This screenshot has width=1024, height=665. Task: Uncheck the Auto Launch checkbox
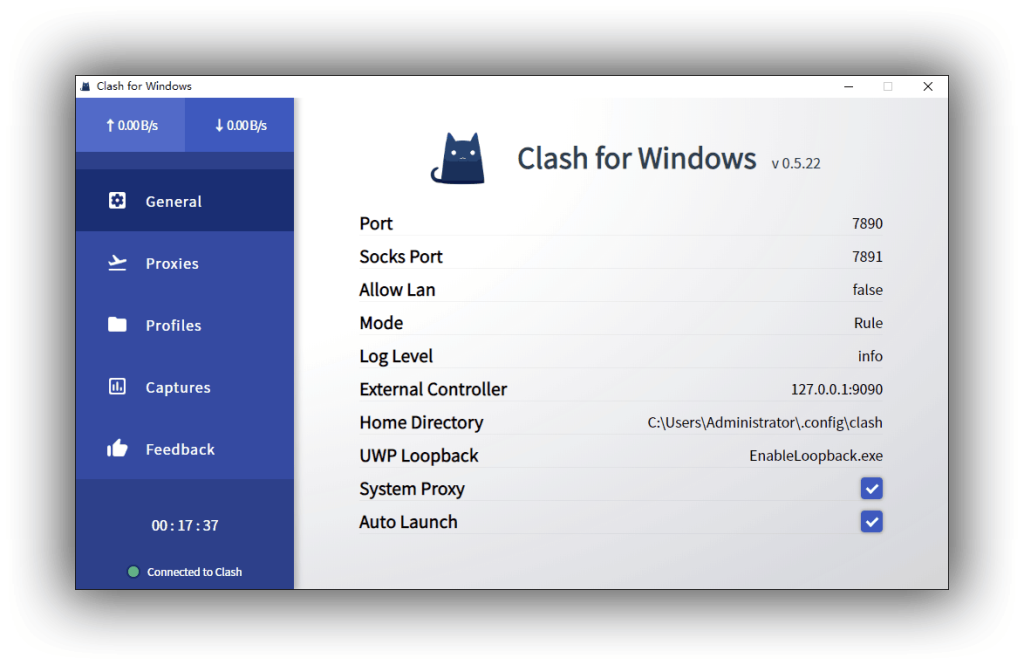pyautogui.click(x=871, y=522)
